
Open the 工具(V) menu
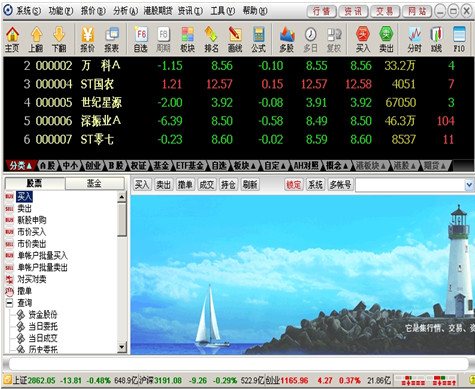pyautogui.click(x=223, y=11)
